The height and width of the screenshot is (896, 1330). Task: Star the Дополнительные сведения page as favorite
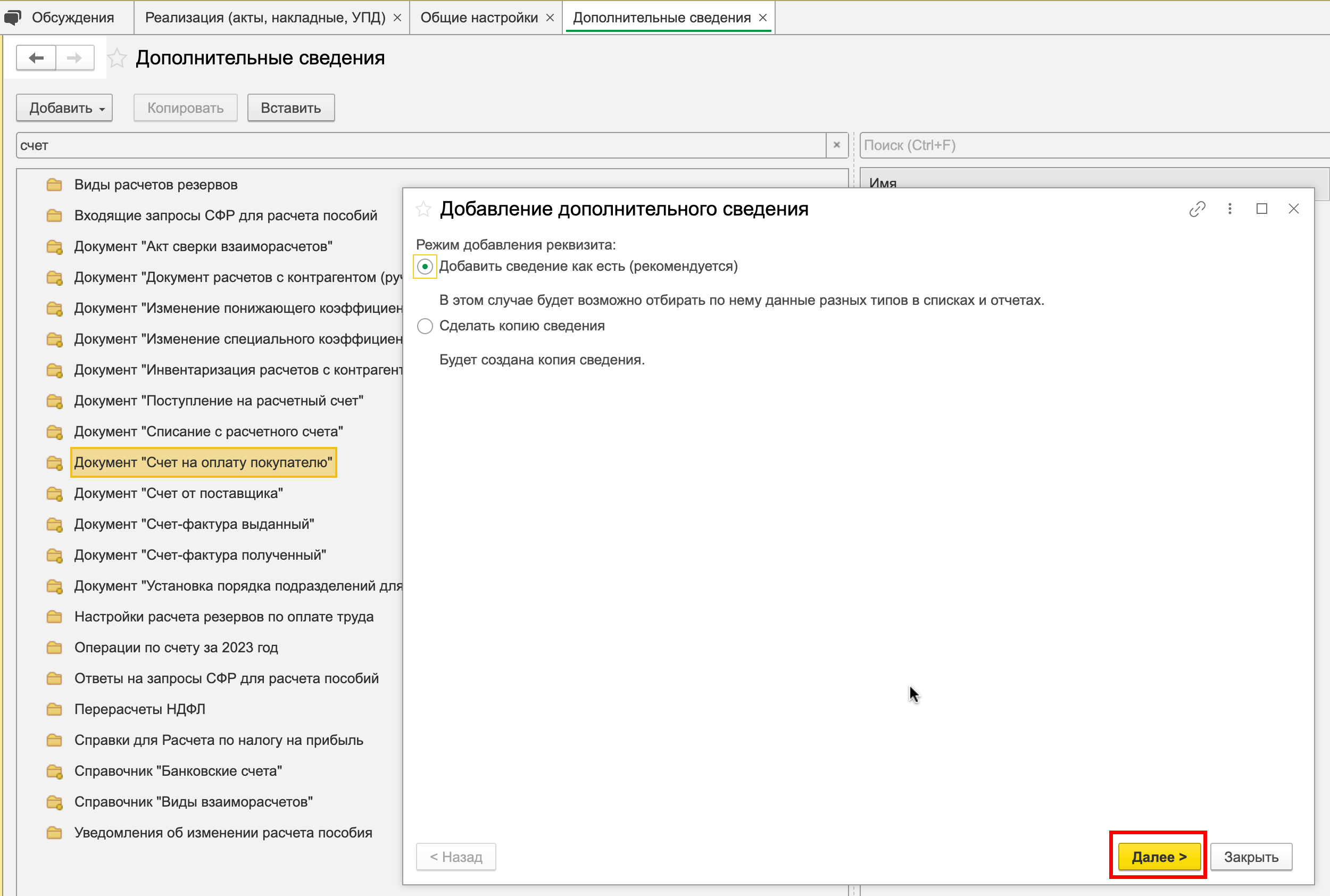(x=117, y=57)
